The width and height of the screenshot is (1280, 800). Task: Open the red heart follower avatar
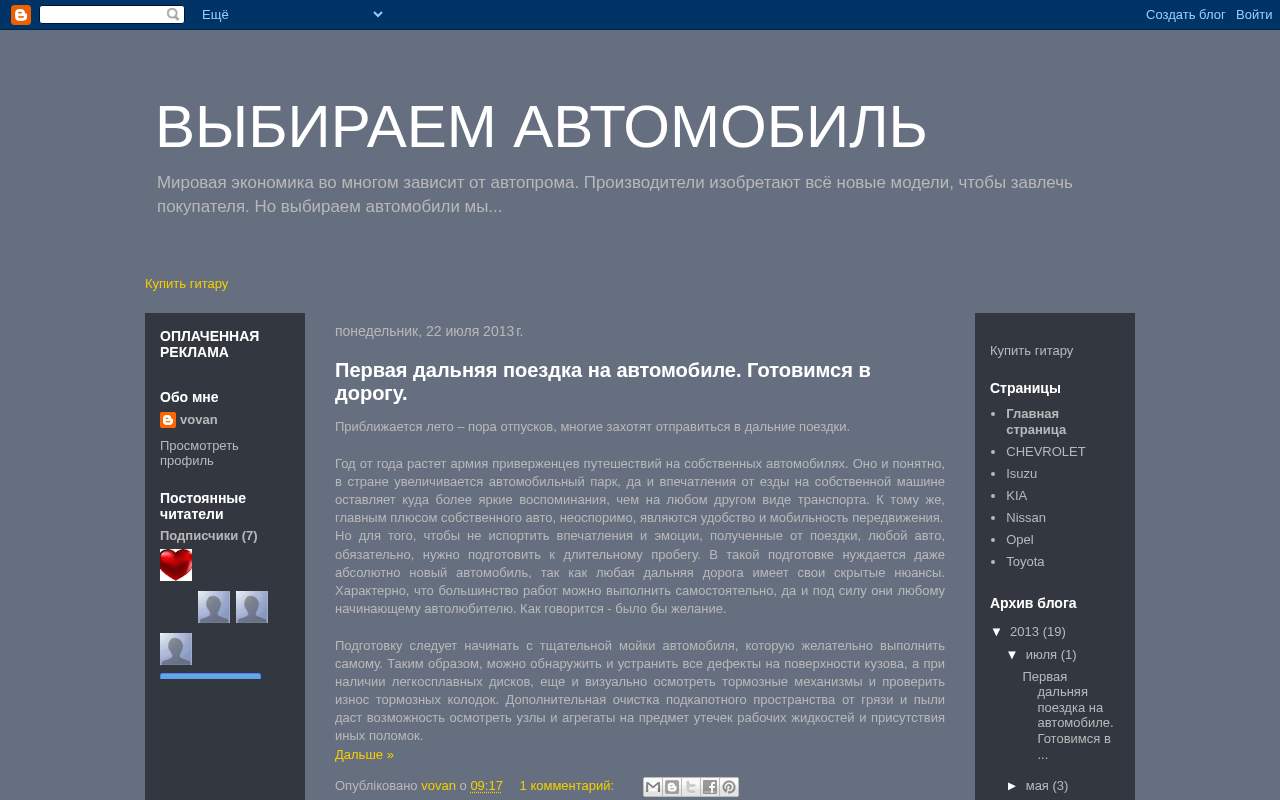pos(176,565)
